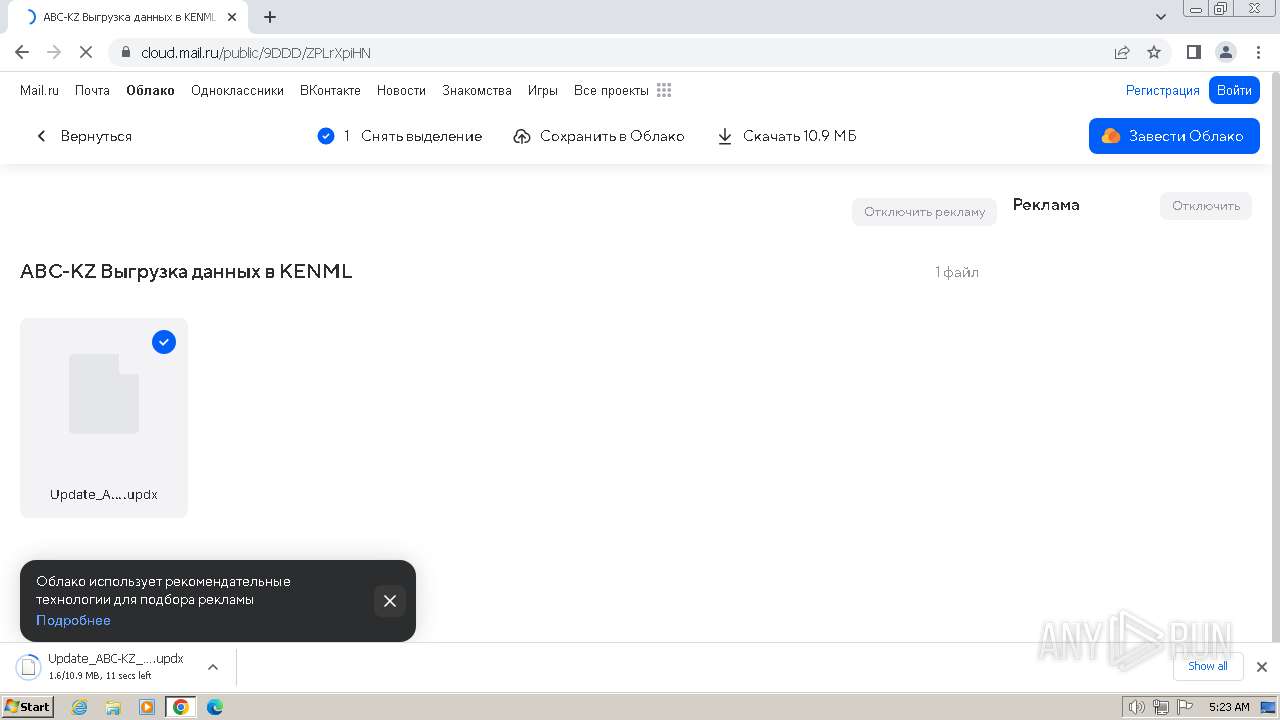
Task: Open Подробнее link in notice
Action: (73, 620)
